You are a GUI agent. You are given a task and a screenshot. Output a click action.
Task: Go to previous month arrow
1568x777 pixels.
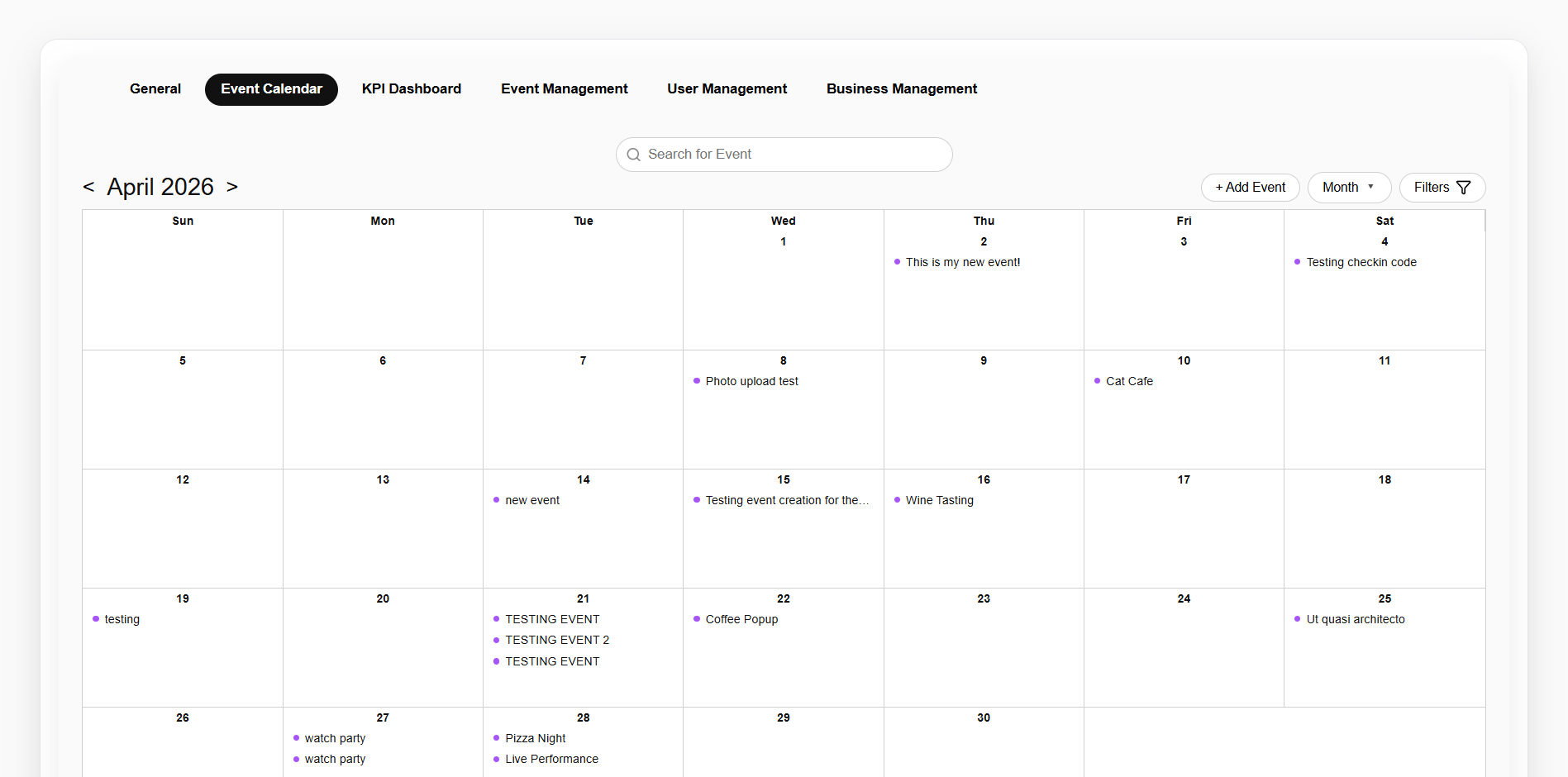pos(88,187)
